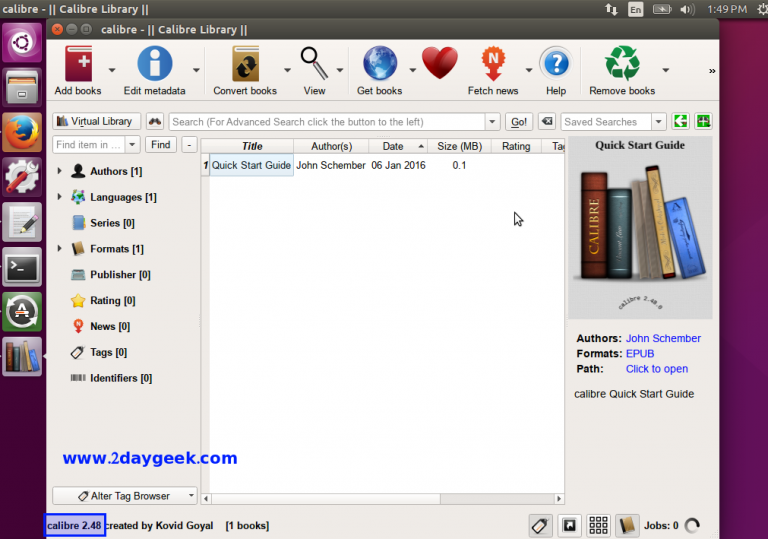
Task: Click the Add books icon
Action: [x=78, y=64]
